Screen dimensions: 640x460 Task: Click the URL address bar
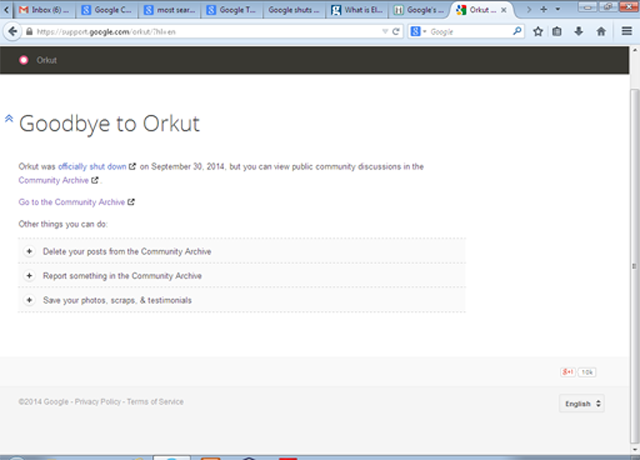(x=204, y=31)
